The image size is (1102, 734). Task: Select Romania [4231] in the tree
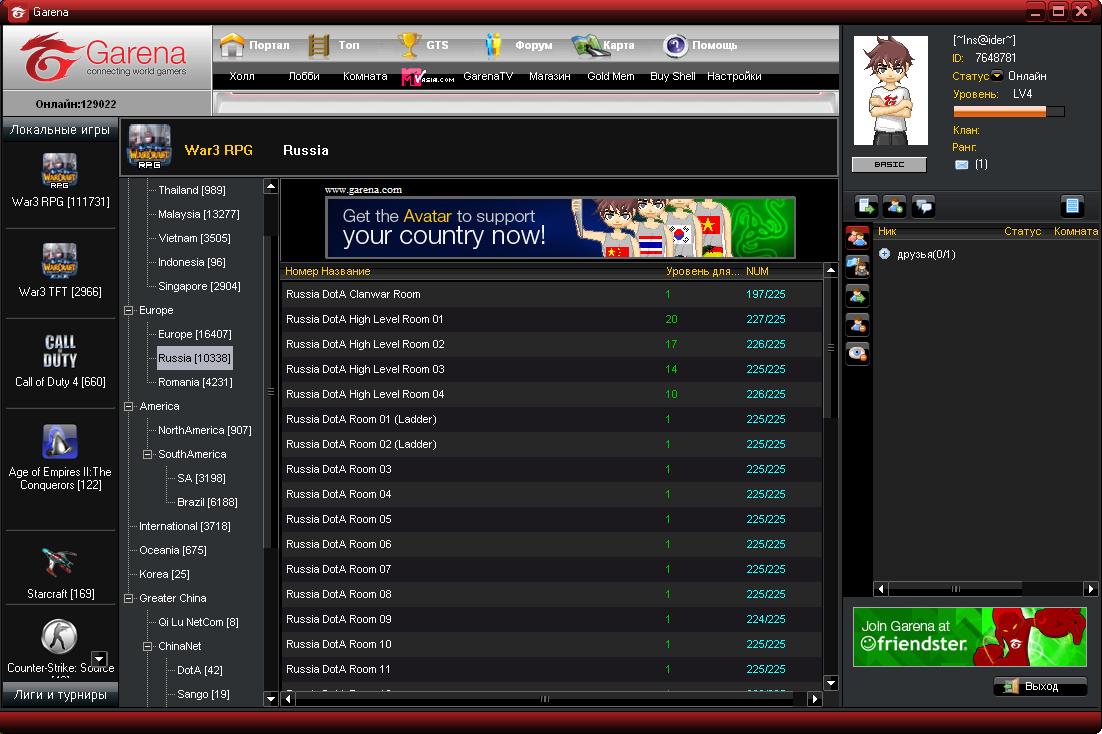coord(195,382)
